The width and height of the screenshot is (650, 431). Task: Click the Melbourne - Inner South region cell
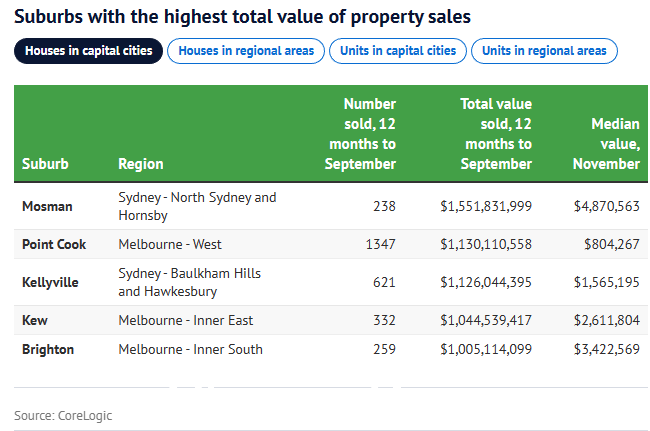[x=191, y=349]
